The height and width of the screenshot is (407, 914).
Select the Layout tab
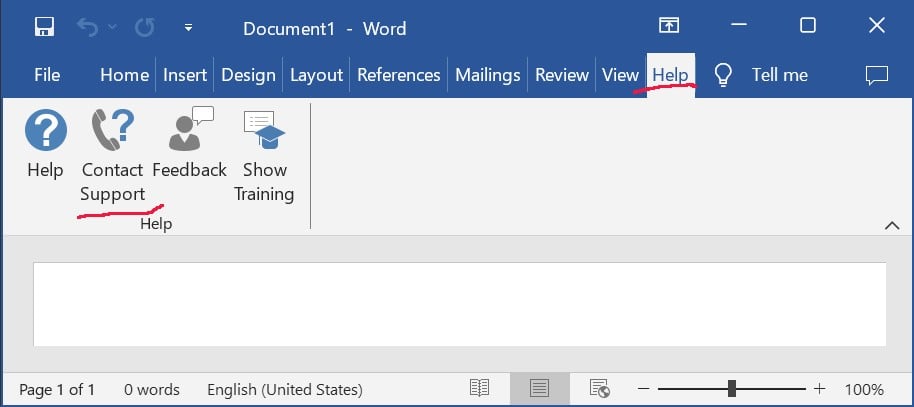tap(317, 75)
